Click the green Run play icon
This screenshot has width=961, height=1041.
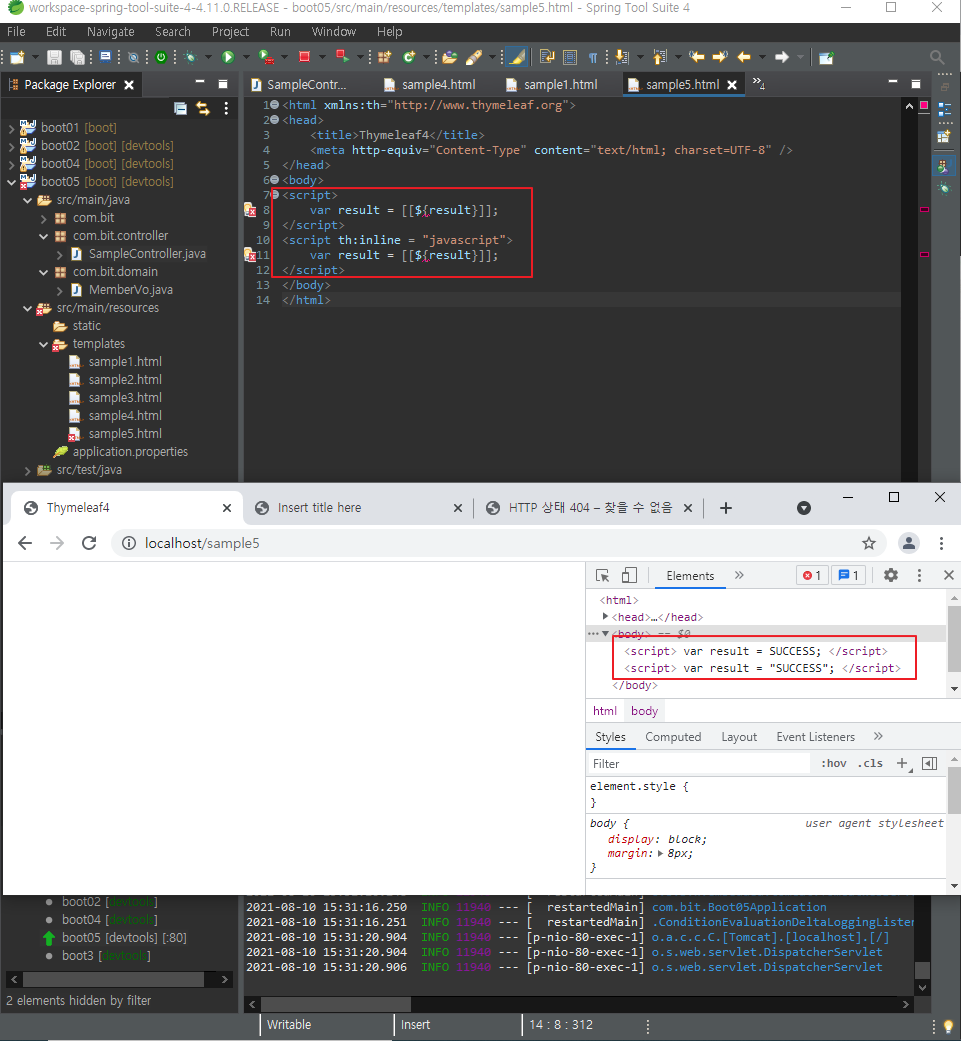pyautogui.click(x=228, y=57)
